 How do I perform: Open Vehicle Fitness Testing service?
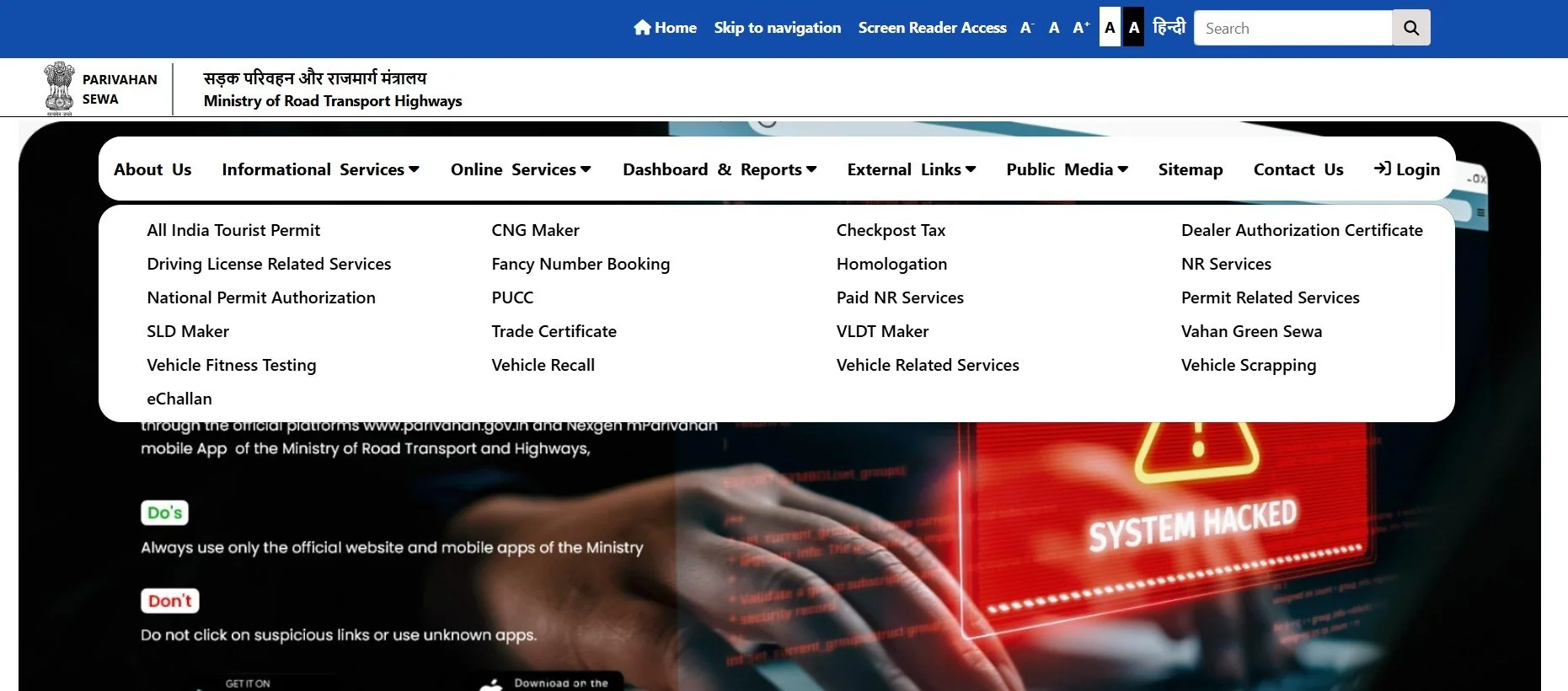(232, 365)
